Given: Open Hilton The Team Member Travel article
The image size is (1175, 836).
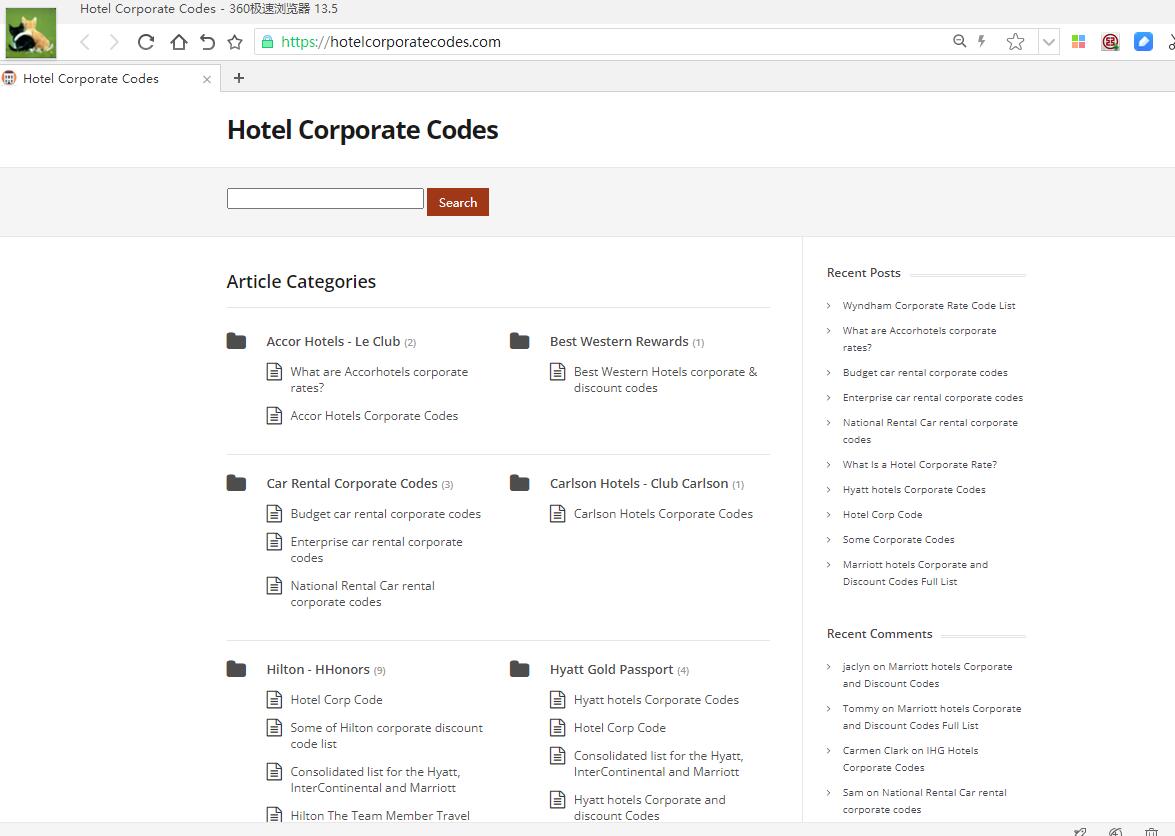Looking at the screenshot, I should 380,815.
